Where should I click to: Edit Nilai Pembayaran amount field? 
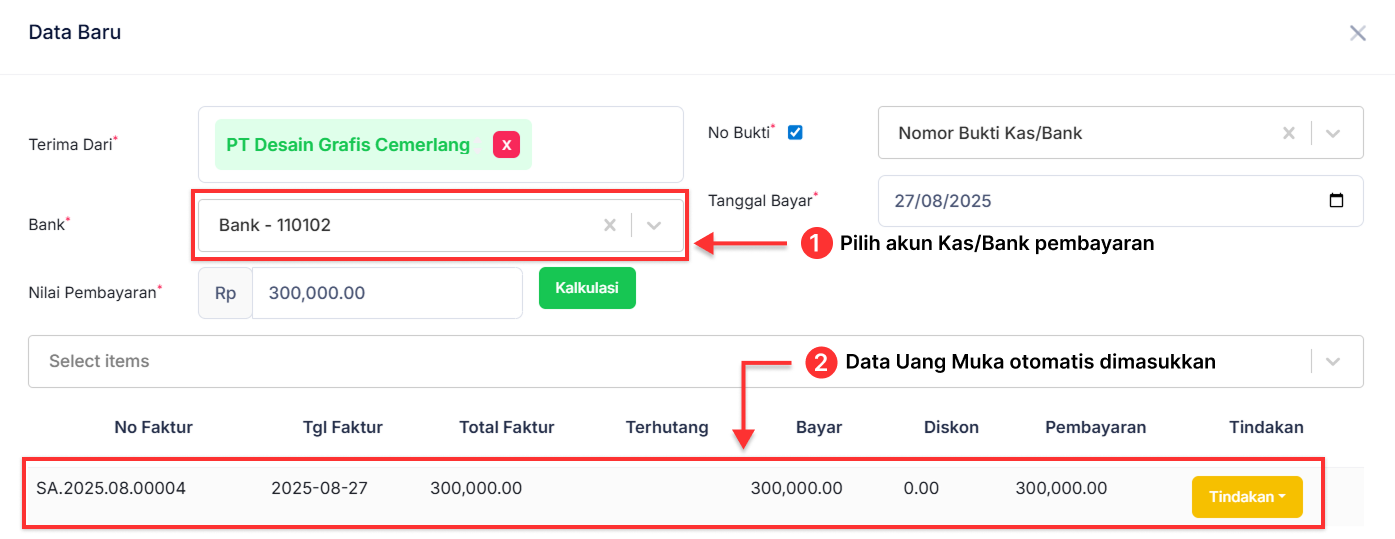(x=387, y=293)
